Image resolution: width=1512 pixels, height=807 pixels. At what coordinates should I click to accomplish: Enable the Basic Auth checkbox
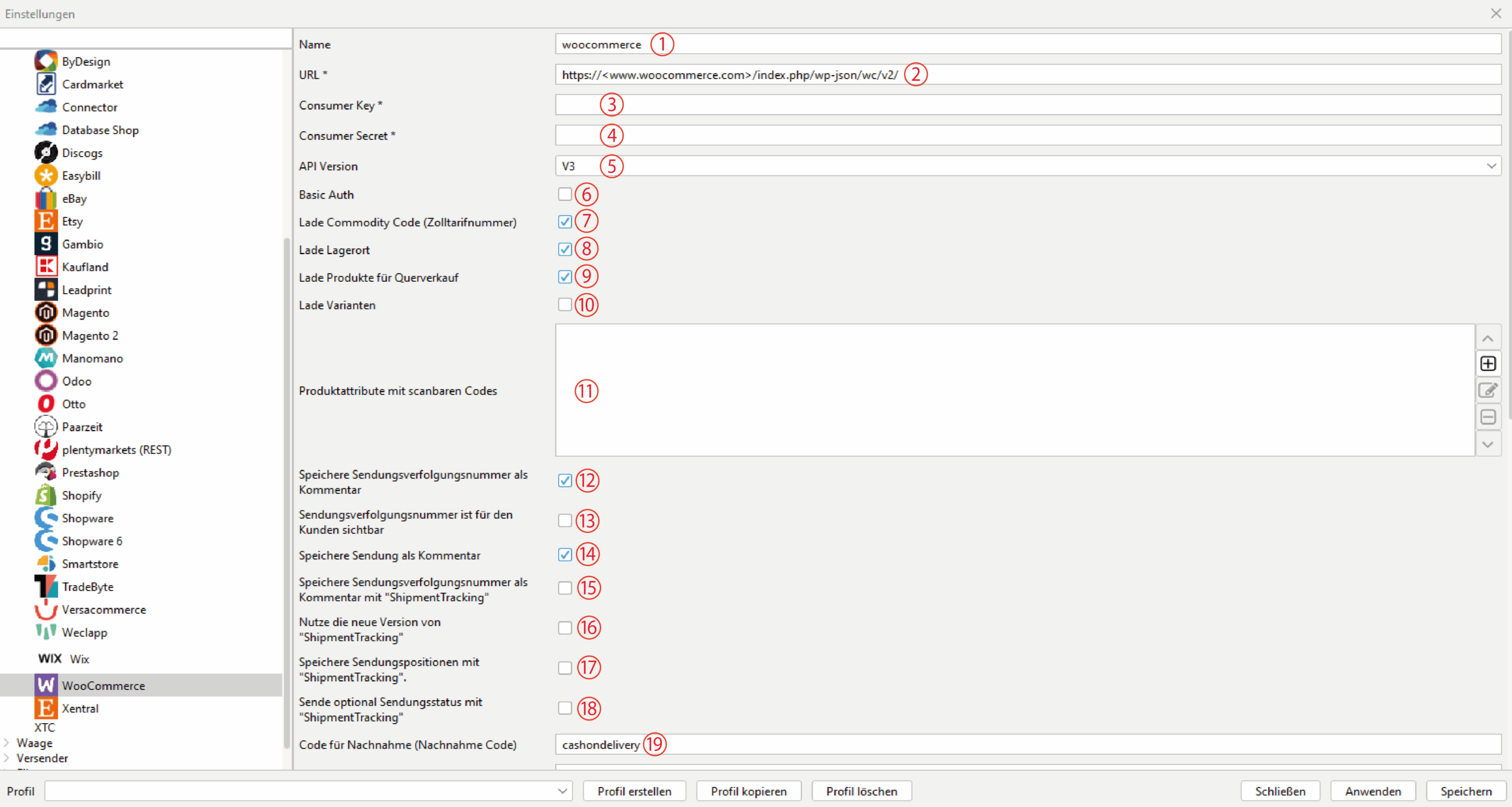coord(565,194)
